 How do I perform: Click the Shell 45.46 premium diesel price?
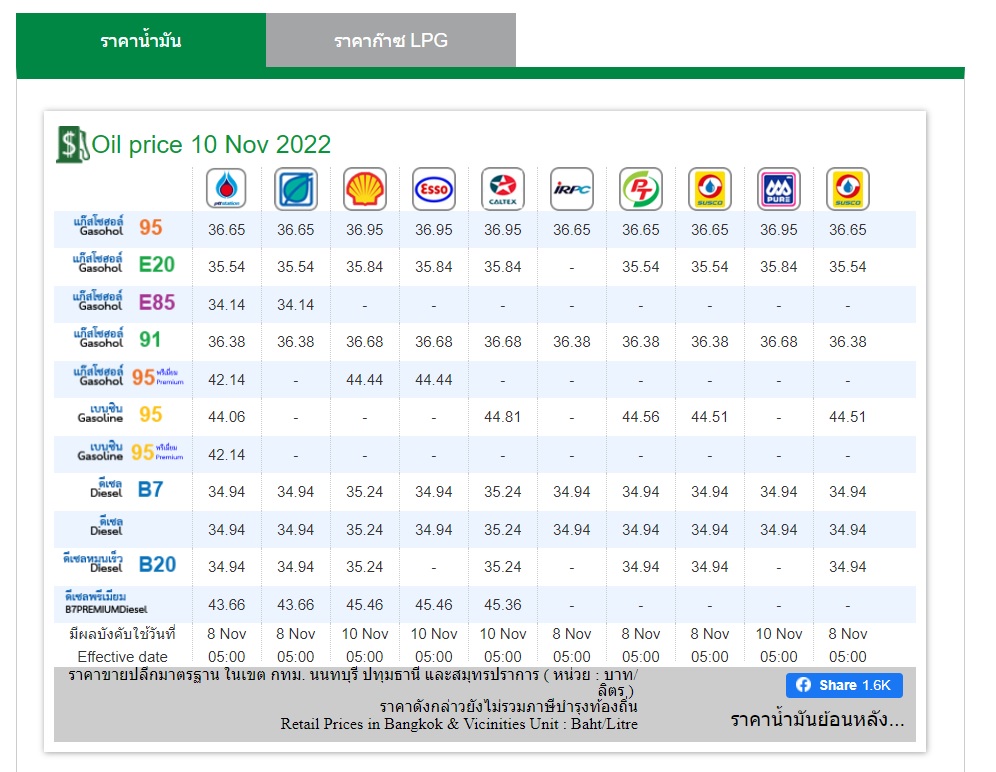click(x=365, y=605)
